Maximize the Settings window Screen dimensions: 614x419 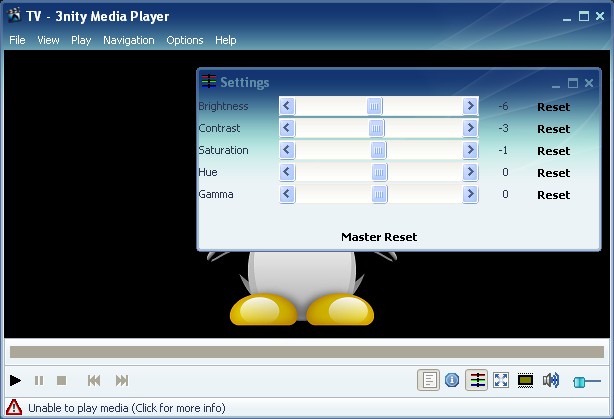(572, 83)
